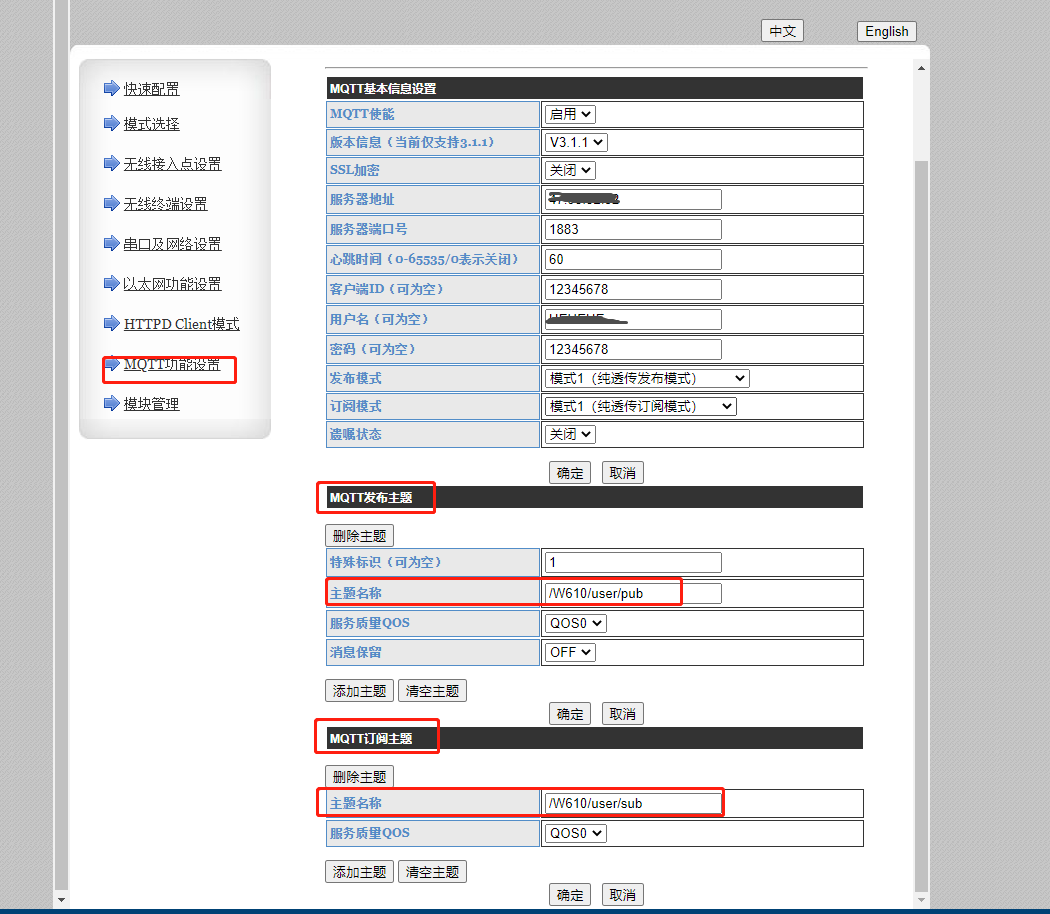Click the arrow icon next to 无线终端设置
The image size is (1050, 914).
111,204
